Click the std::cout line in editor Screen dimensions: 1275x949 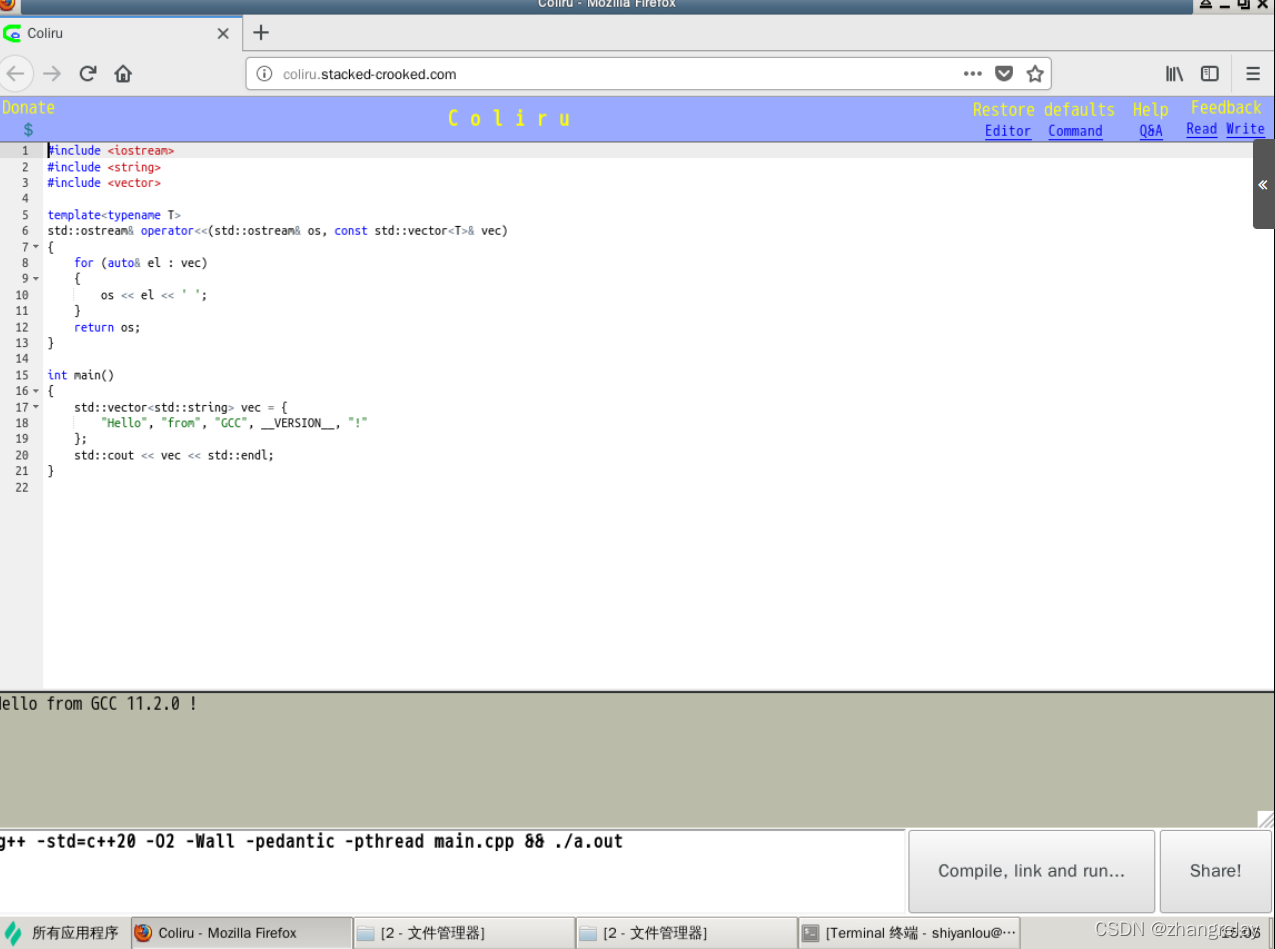[x=174, y=455]
